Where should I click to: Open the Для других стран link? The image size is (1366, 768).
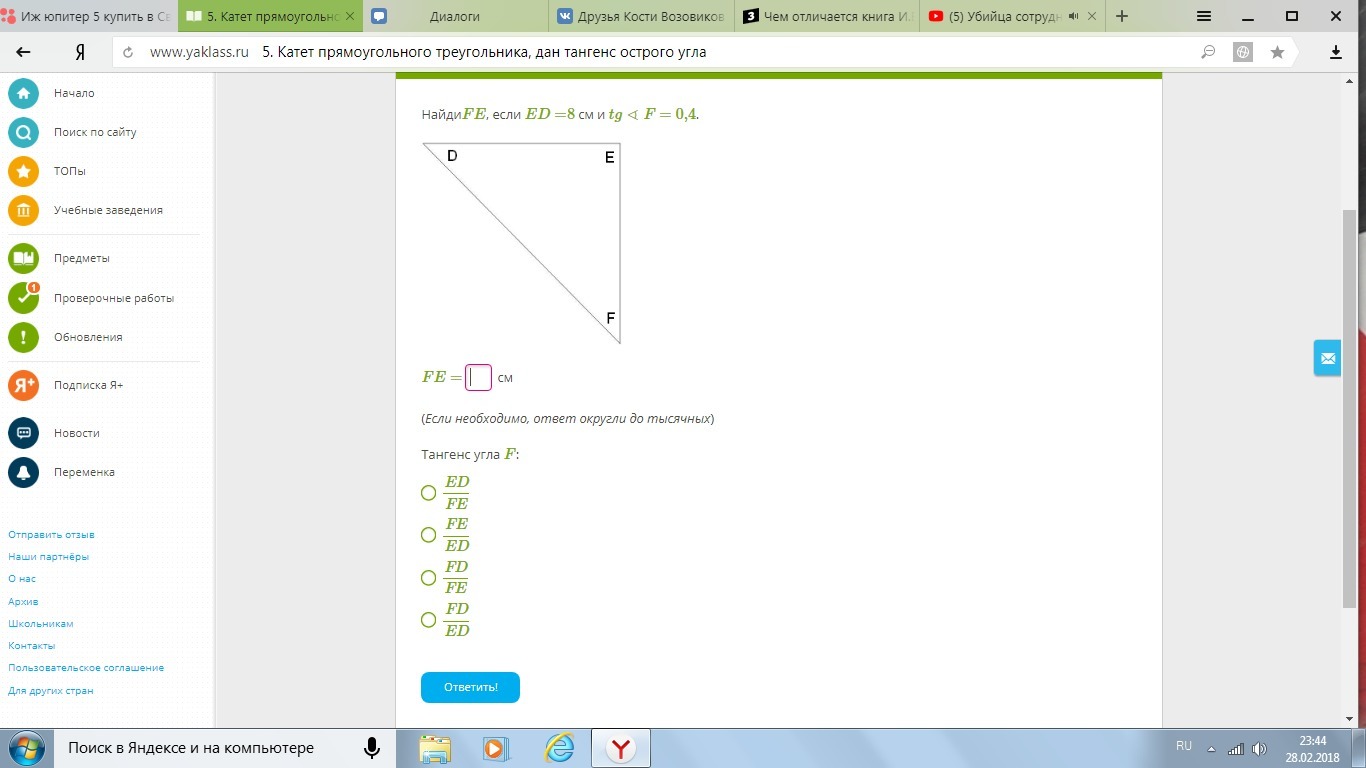pos(50,691)
